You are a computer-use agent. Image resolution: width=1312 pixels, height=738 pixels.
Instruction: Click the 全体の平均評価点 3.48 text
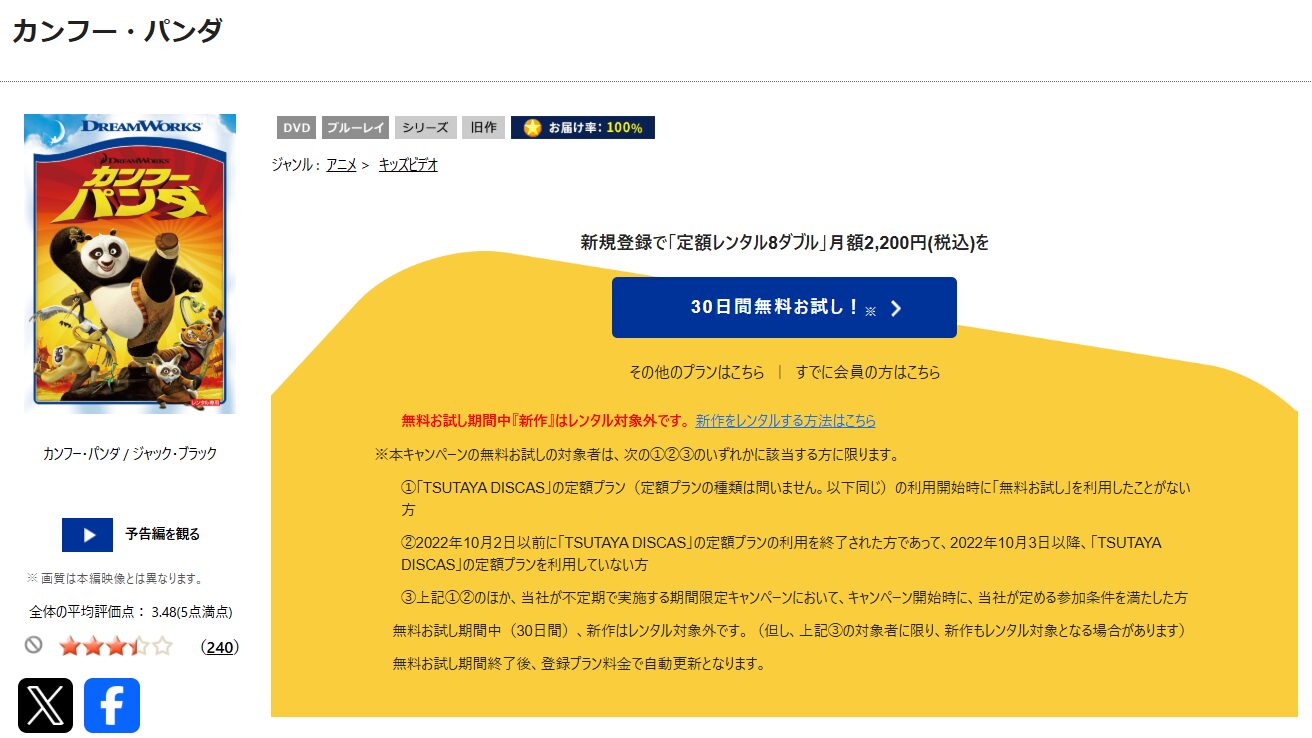click(131, 611)
